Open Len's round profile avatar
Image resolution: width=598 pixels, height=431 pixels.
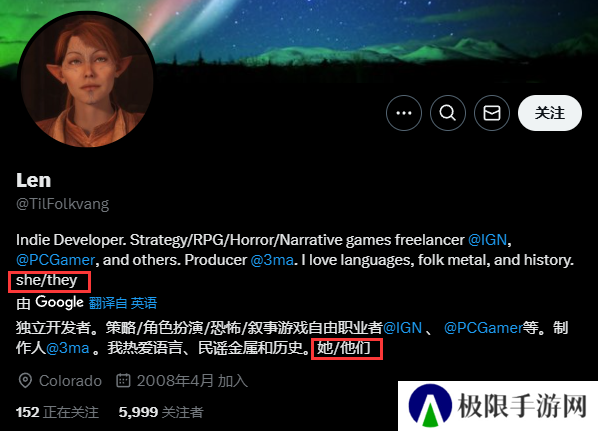[87, 80]
